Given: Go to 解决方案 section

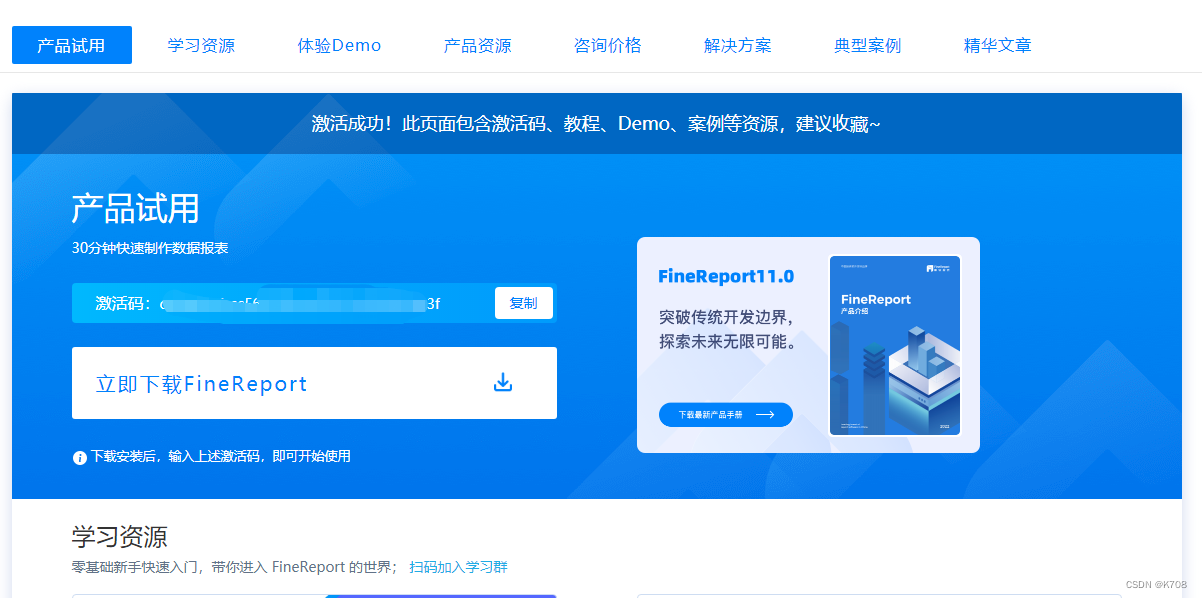Looking at the screenshot, I should (737, 44).
